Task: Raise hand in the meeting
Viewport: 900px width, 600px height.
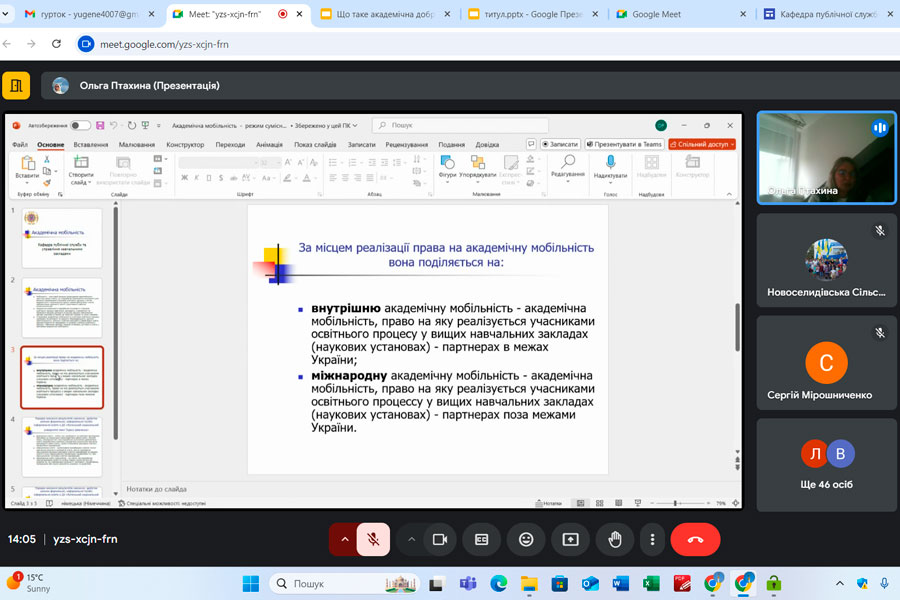Action: 615,539
